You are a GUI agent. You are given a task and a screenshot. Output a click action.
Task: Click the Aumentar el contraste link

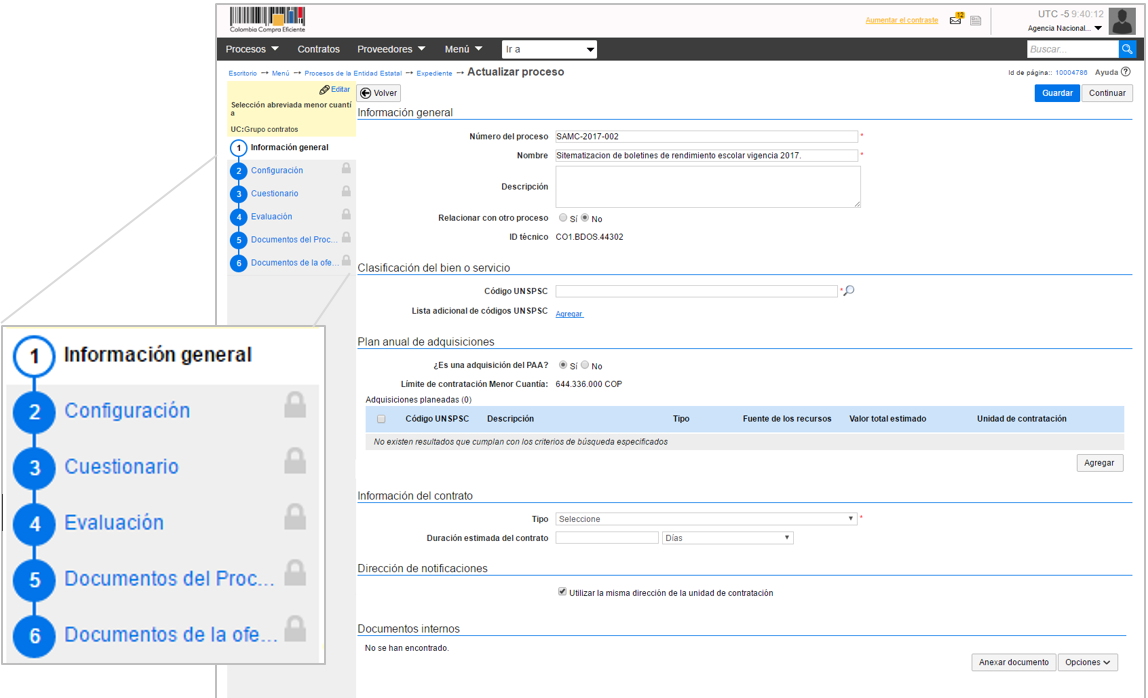901,21
